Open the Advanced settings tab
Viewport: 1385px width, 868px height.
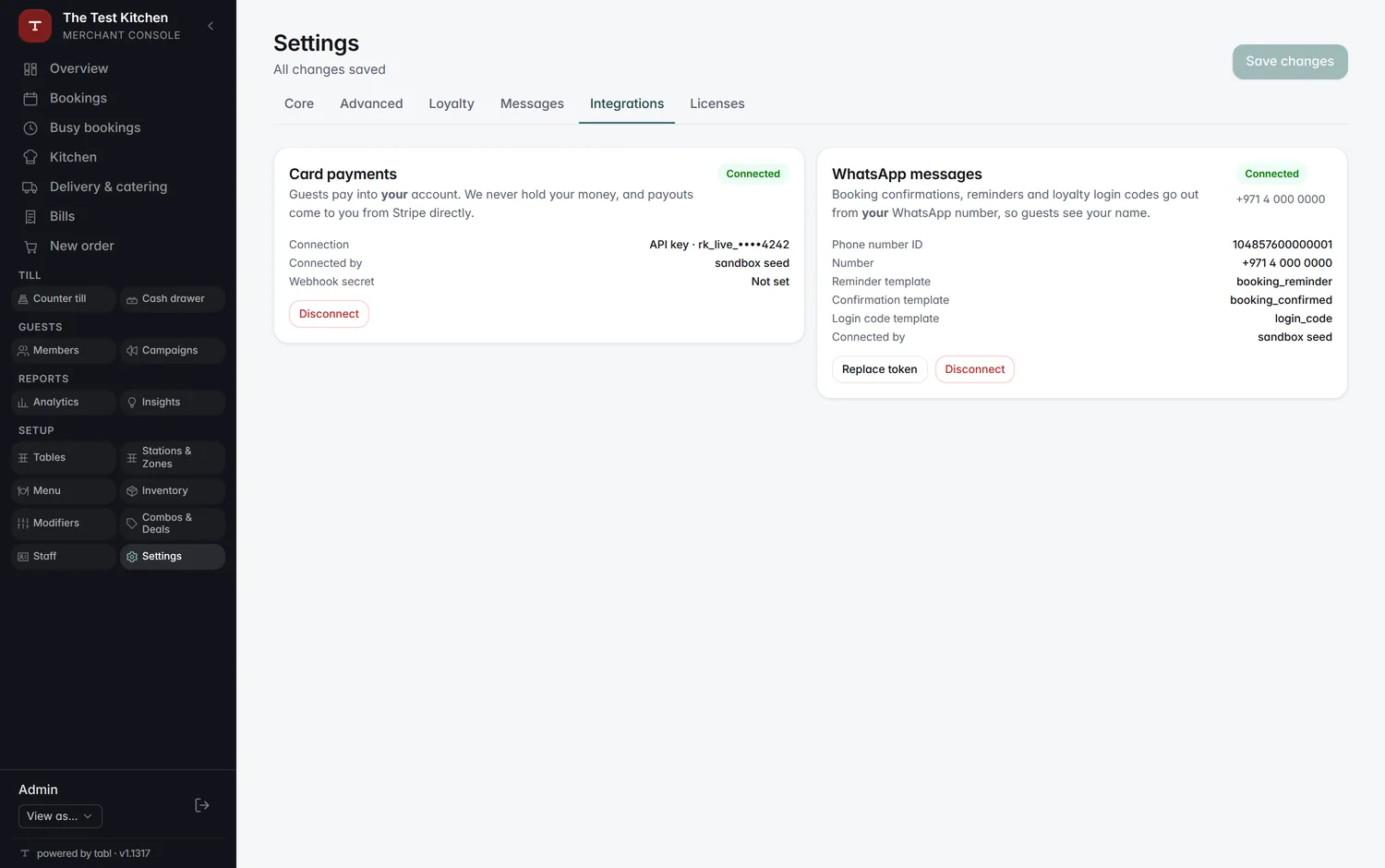coord(371,103)
